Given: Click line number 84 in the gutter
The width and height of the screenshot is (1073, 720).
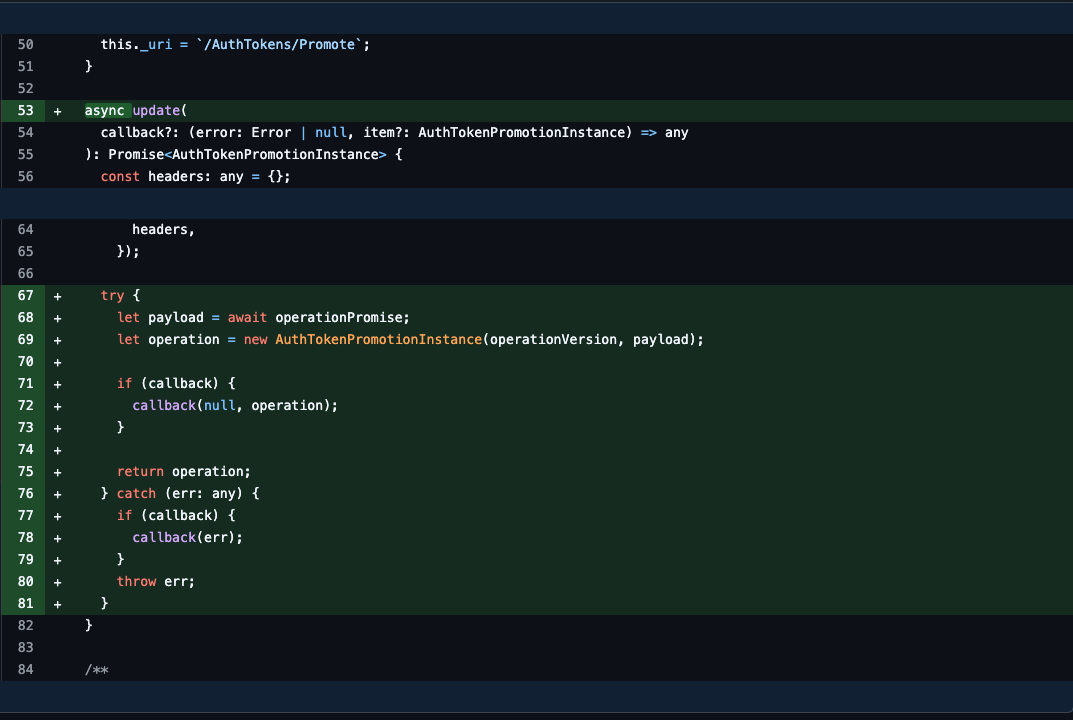Looking at the screenshot, I should tap(25, 669).
